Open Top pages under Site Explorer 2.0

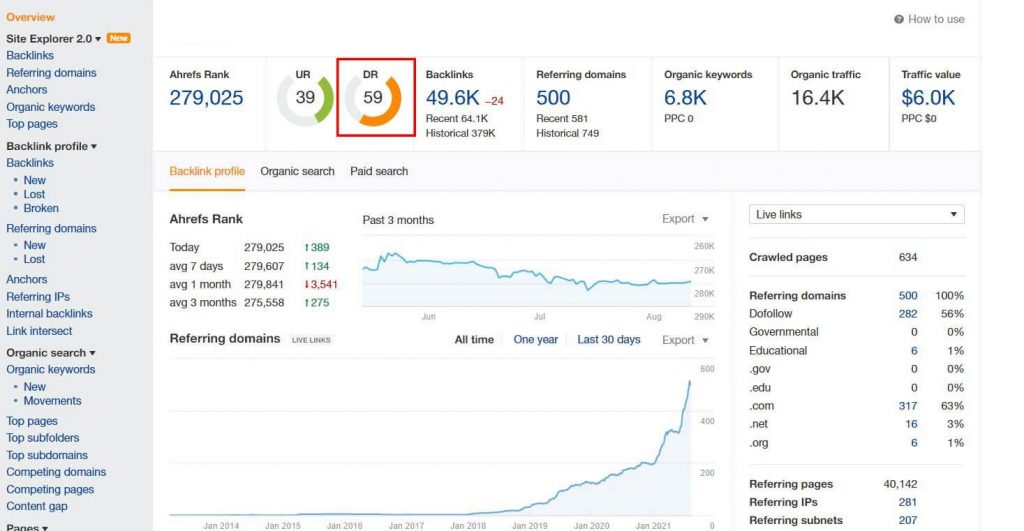click(32, 124)
